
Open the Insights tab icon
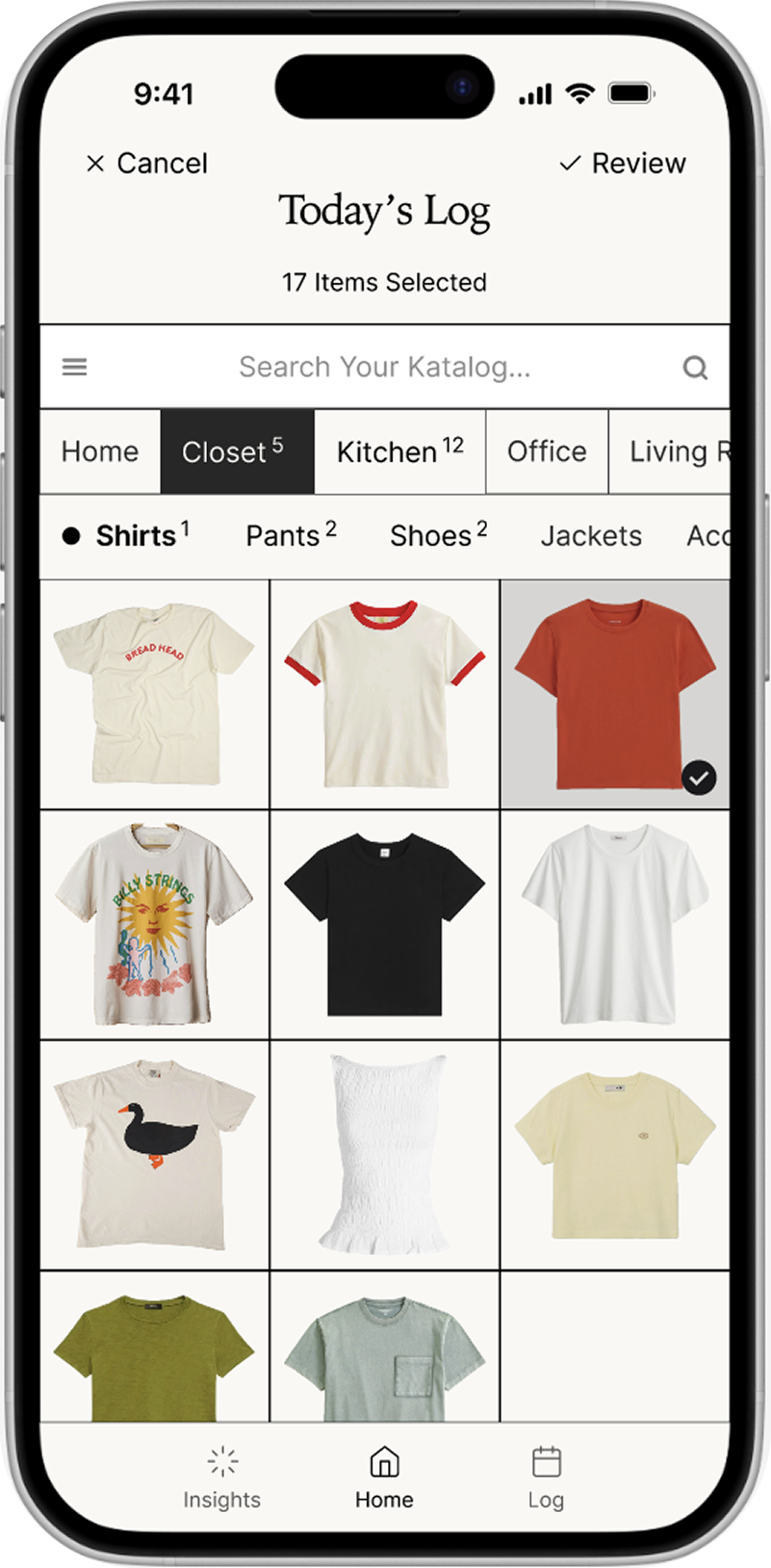[x=222, y=1461]
